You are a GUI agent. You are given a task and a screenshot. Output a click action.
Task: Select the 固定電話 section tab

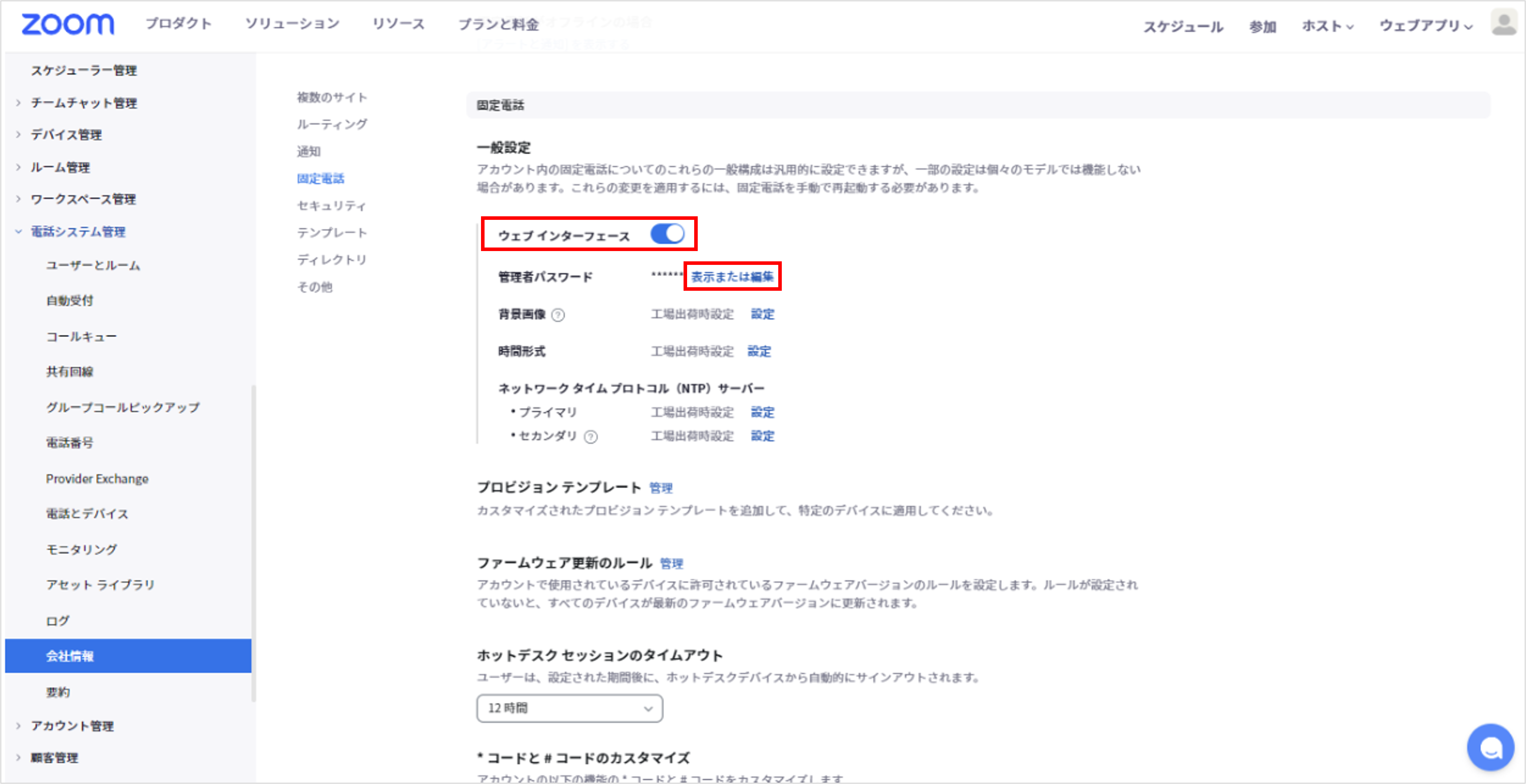(320, 179)
